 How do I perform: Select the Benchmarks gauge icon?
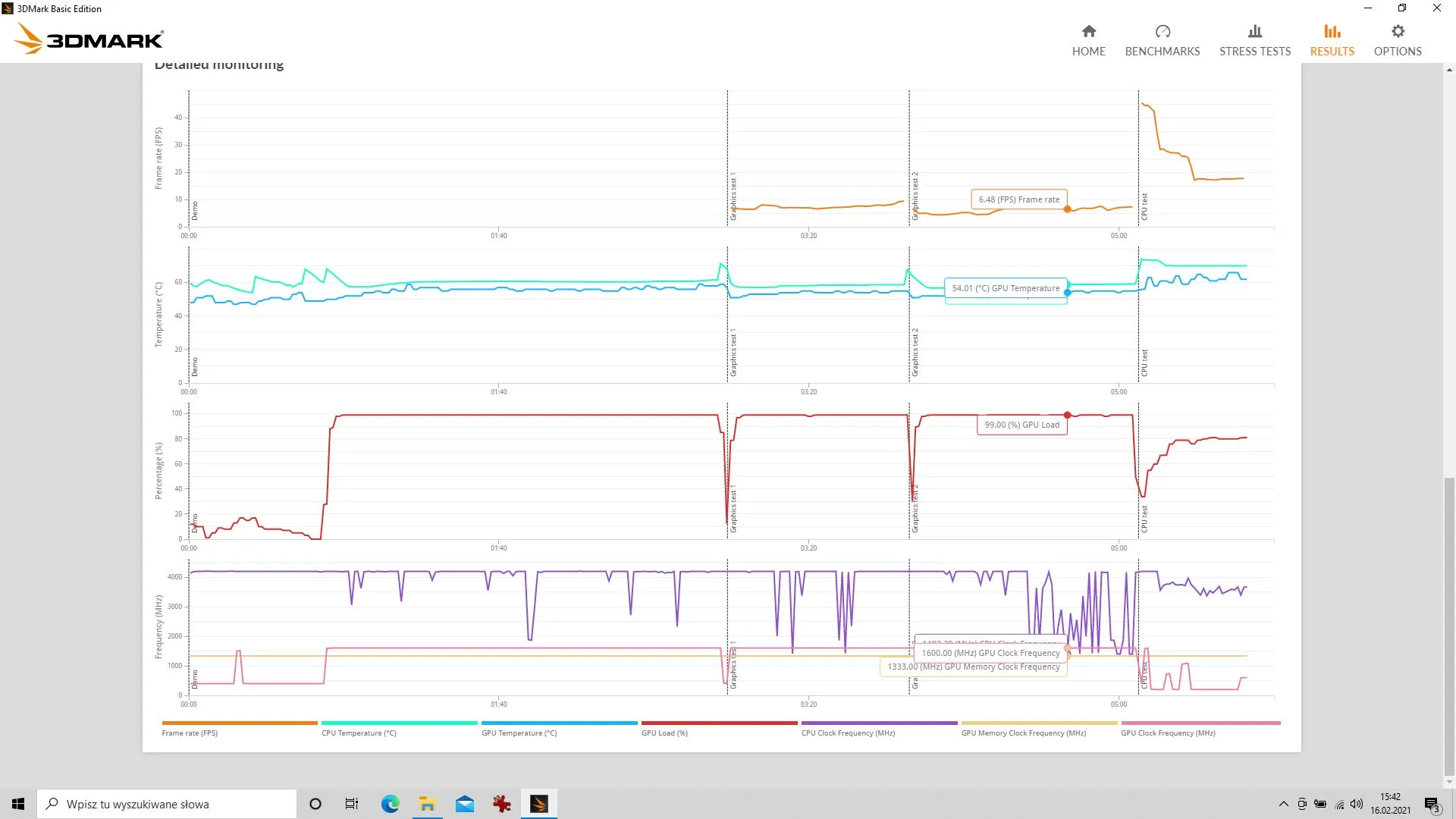[1163, 39]
